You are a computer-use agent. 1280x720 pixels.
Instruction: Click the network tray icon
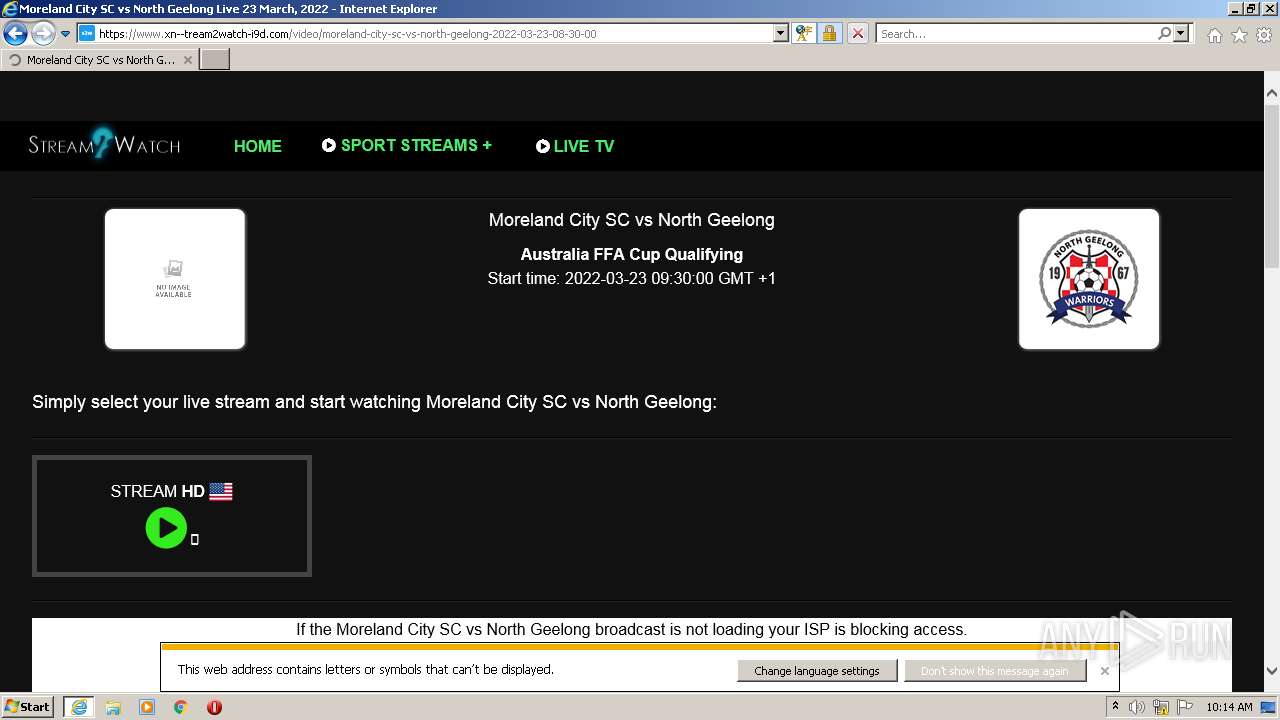click(1161, 707)
